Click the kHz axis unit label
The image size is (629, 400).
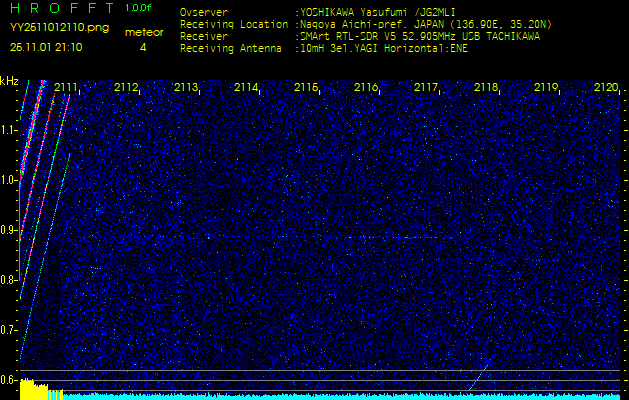pyautogui.click(x=9, y=80)
